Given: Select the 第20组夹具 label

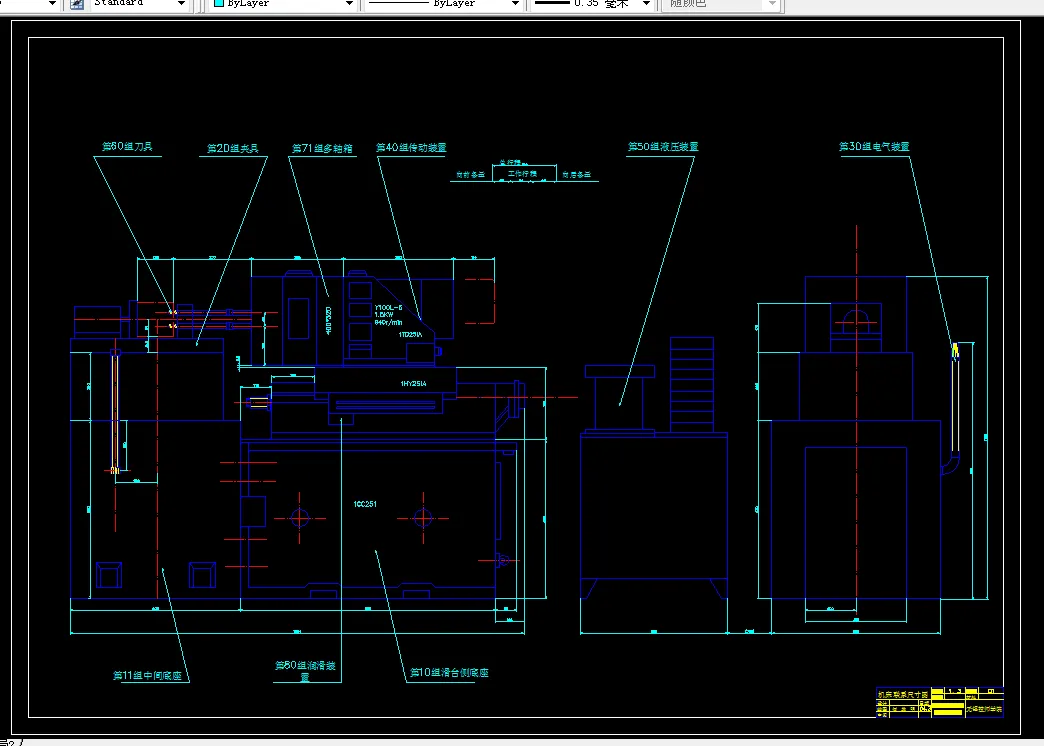Looking at the screenshot, I should [232, 149].
